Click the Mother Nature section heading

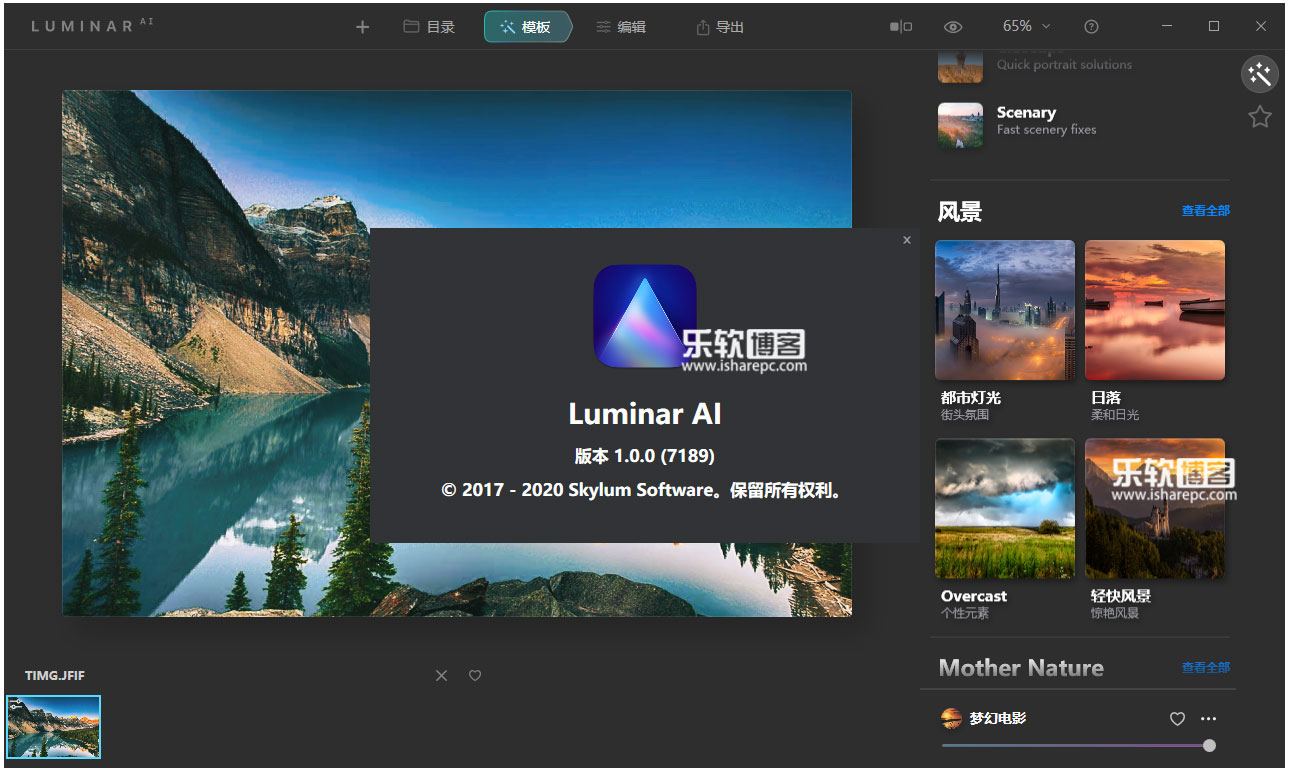(x=1021, y=668)
